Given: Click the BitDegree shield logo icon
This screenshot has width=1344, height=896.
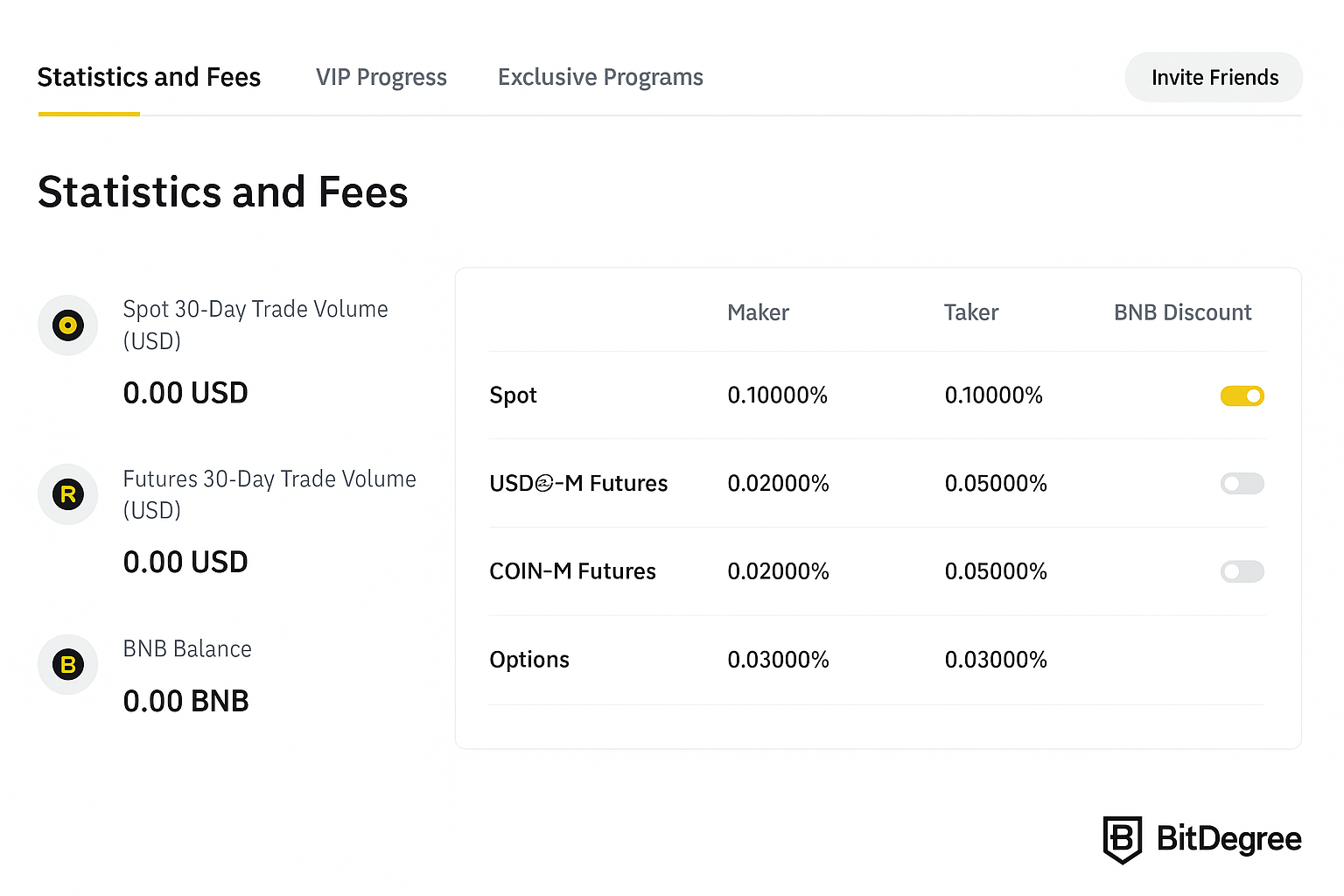Looking at the screenshot, I should point(1122,839).
